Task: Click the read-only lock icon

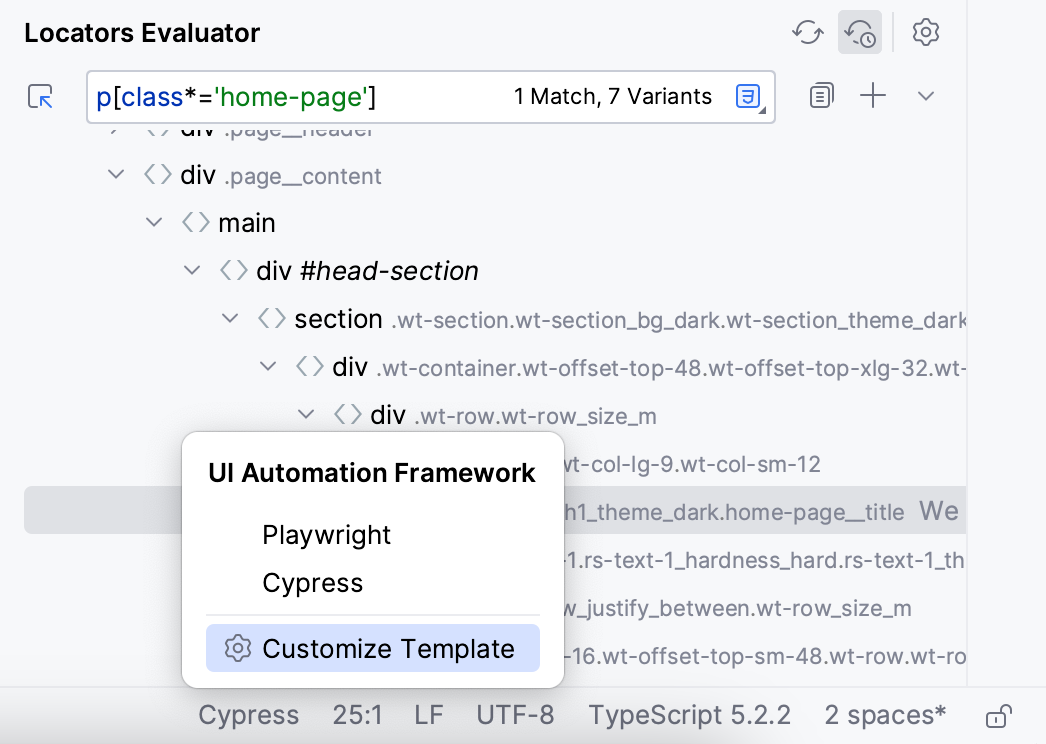Action: 997,716
